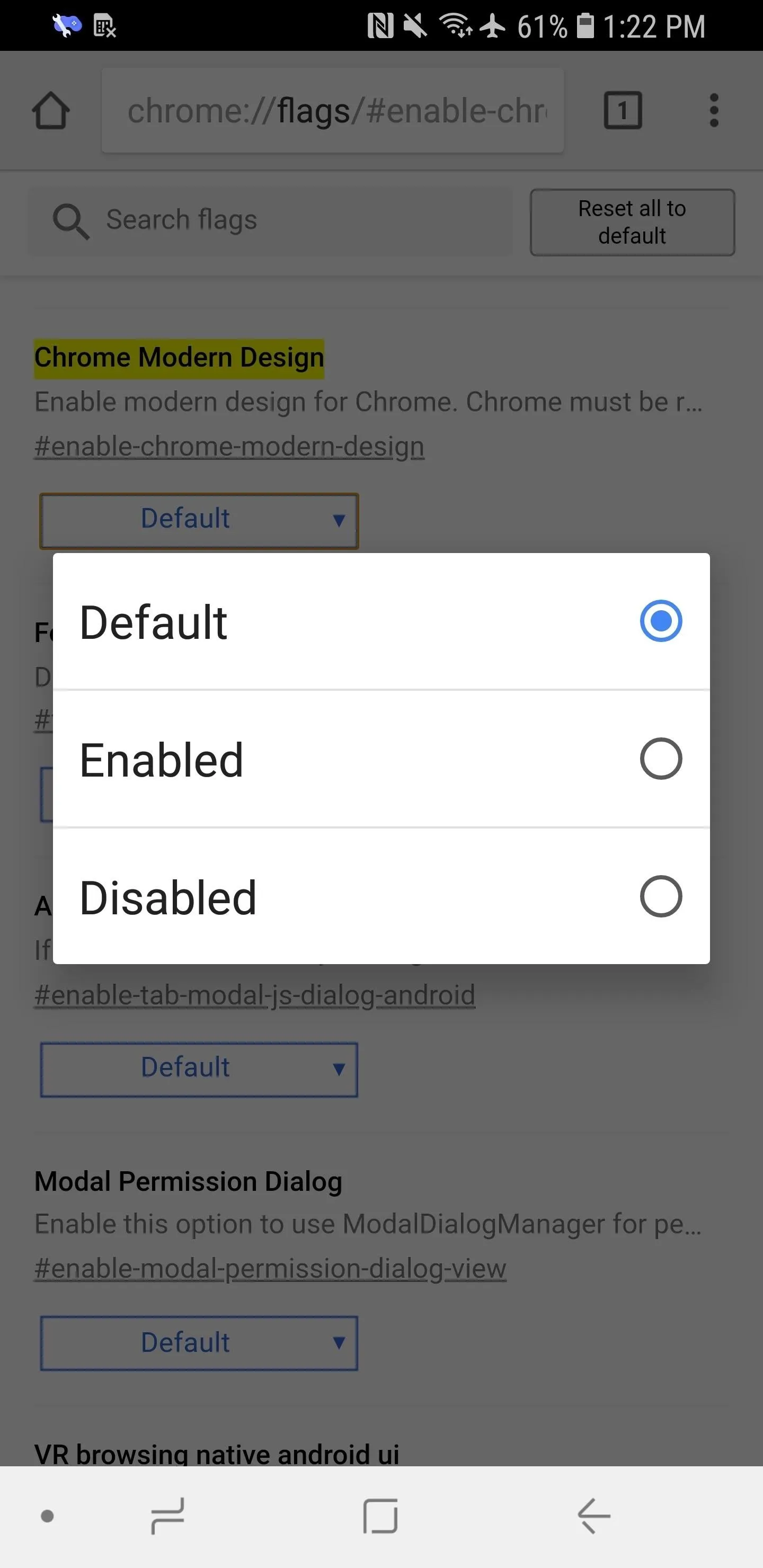Screen dimensions: 763x1568
Task: Open the tab switcher showing 1 tab
Action: click(x=623, y=110)
